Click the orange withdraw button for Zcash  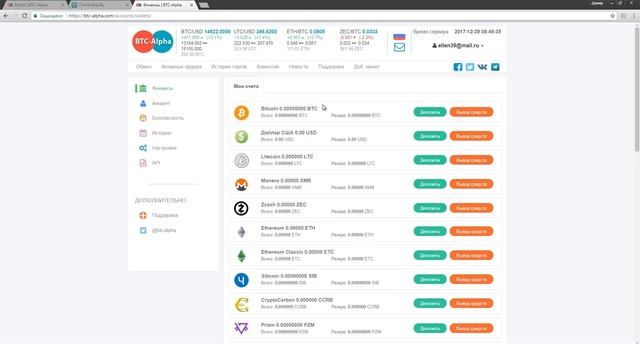tap(471, 208)
